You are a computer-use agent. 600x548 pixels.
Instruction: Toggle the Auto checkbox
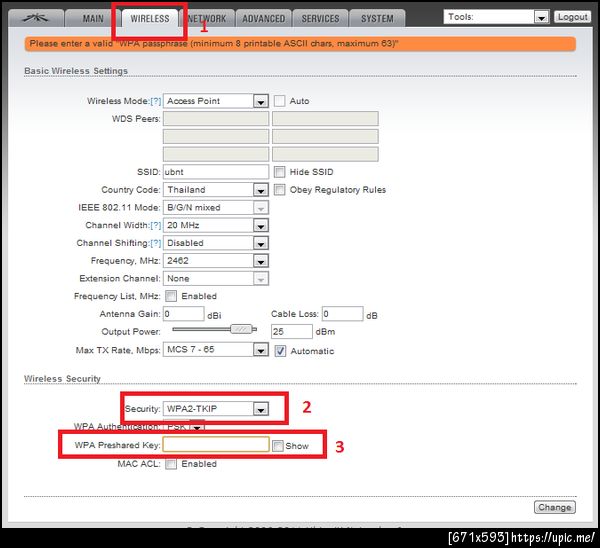click(279, 101)
